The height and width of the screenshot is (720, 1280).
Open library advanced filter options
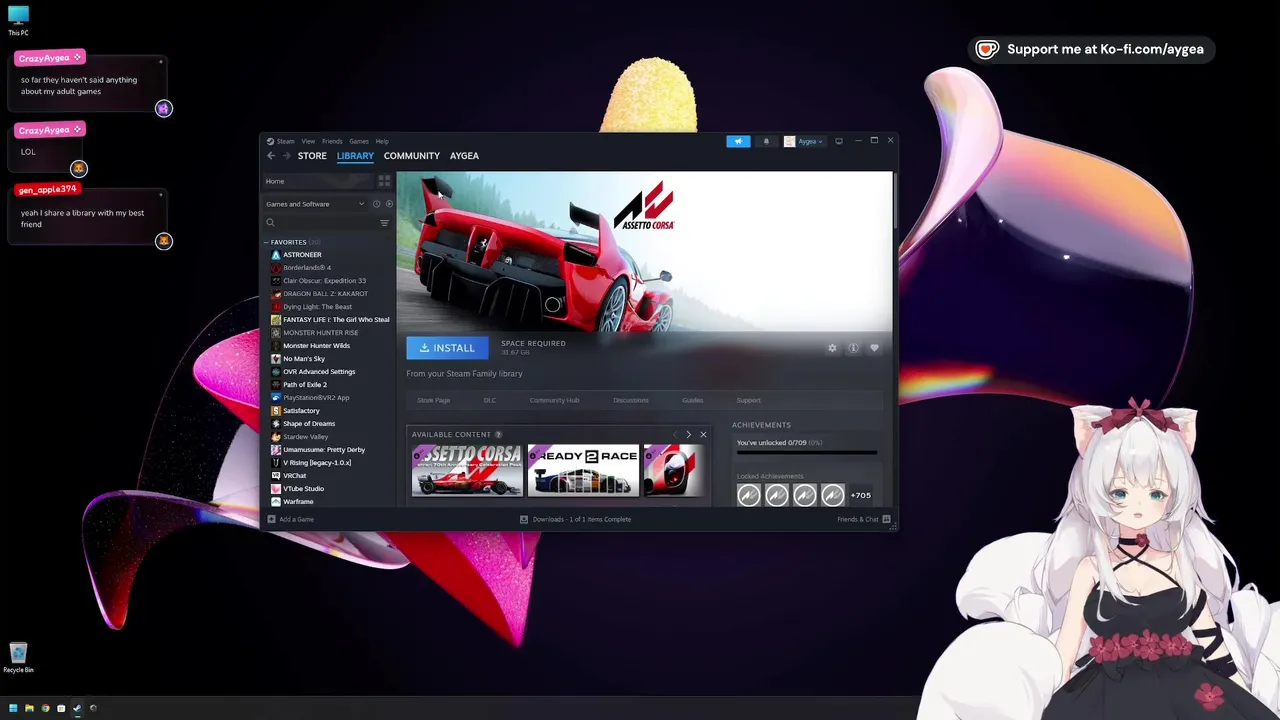[384, 223]
